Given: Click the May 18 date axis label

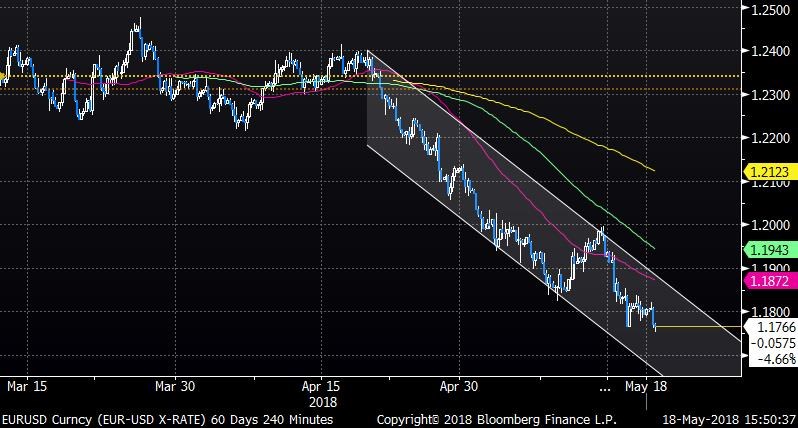Looking at the screenshot, I should click(x=646, y=386).
